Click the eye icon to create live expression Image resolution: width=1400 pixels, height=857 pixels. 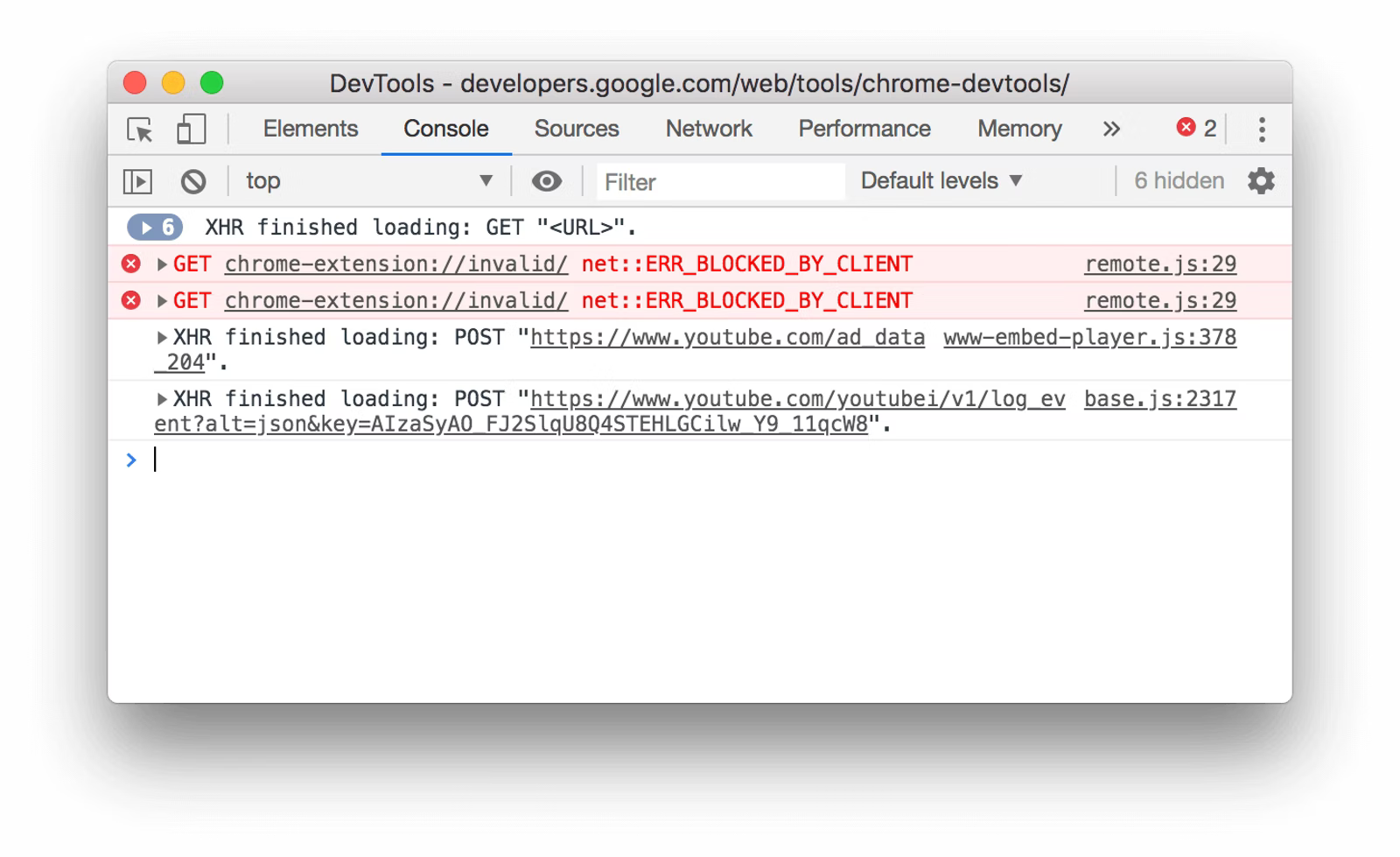tap(547, 180)
